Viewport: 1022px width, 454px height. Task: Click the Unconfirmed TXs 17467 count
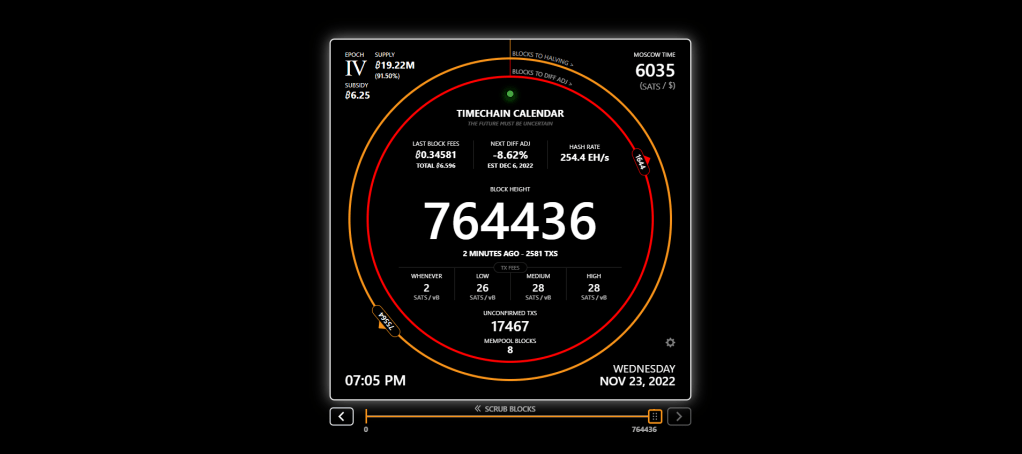tap(510, 326)
